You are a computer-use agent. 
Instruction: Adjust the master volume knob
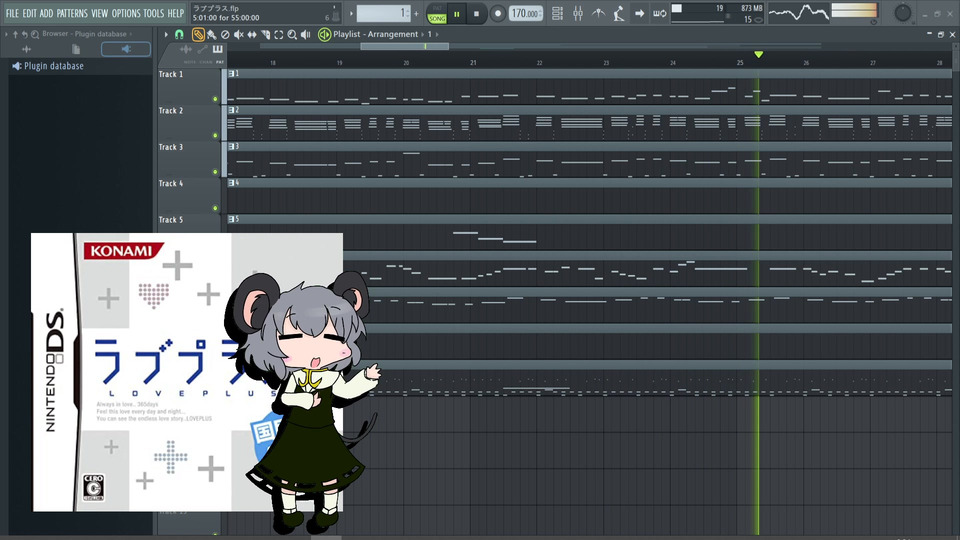click(x=902, y=13)
